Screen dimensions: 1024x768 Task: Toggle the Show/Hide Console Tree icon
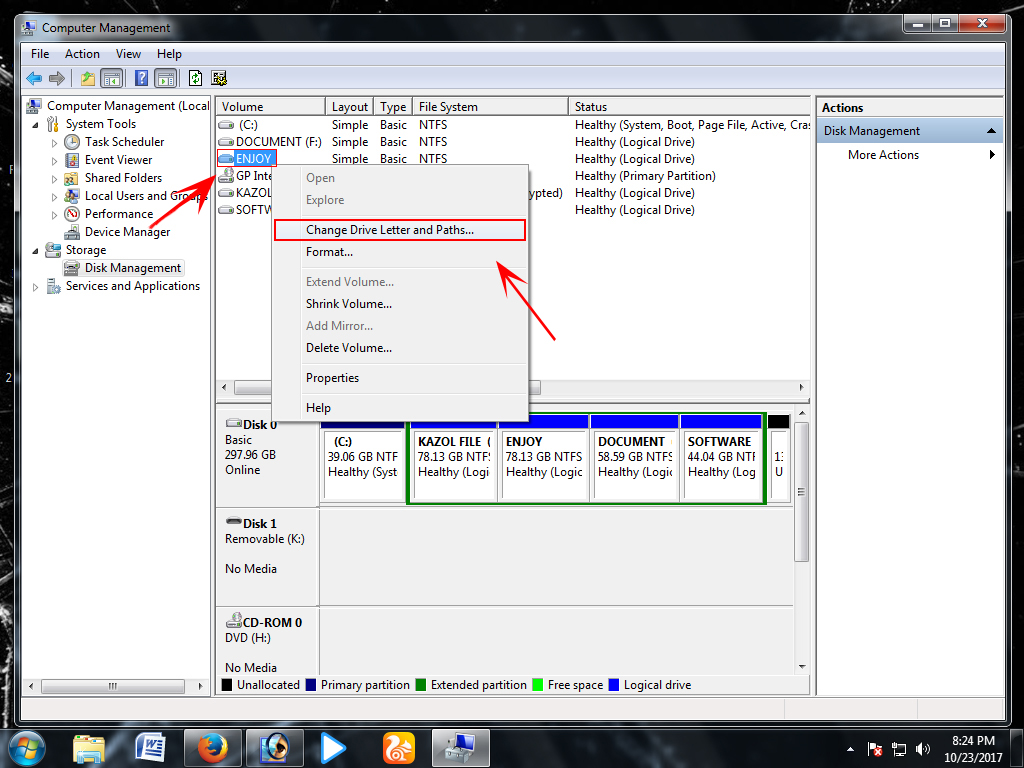pyautogui.click(x=112, y=79)
